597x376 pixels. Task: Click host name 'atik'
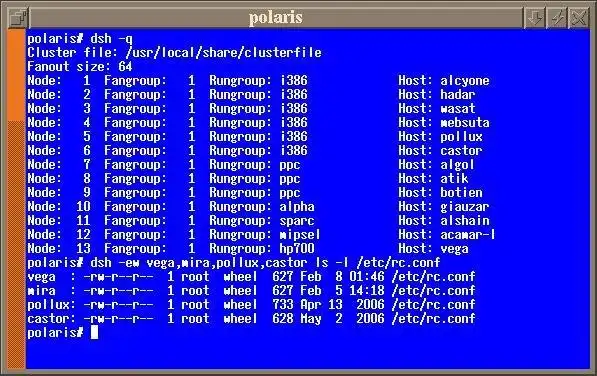click(454, 178)
